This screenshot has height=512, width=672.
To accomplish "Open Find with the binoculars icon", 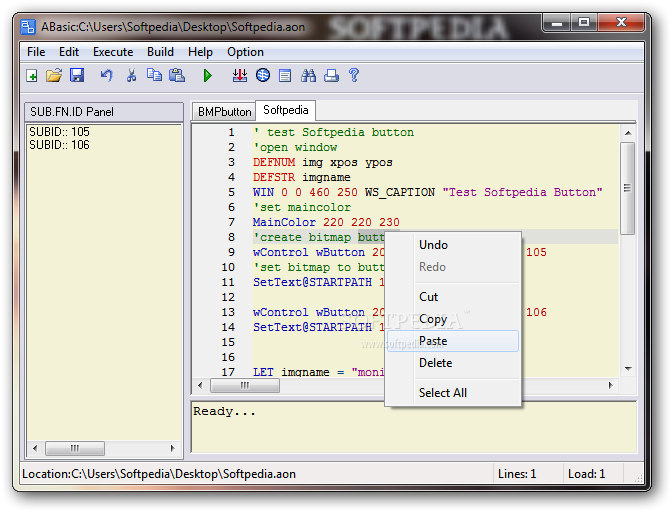I will click(x=308, y=76).
